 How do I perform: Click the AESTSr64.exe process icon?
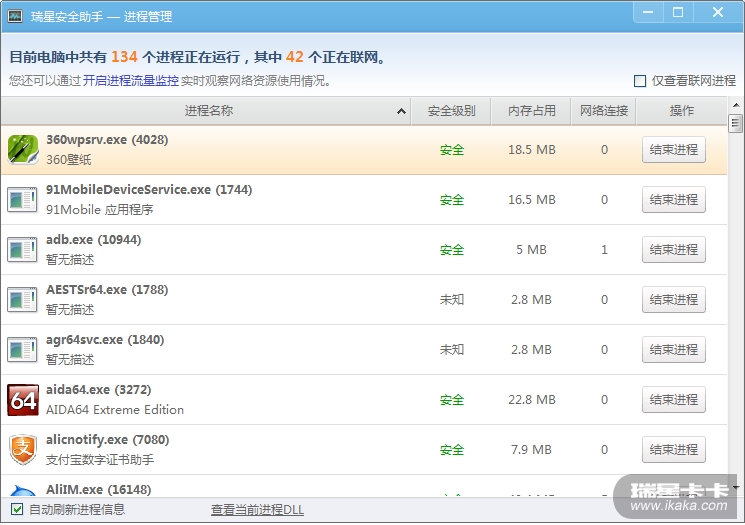tap(22, 300)
